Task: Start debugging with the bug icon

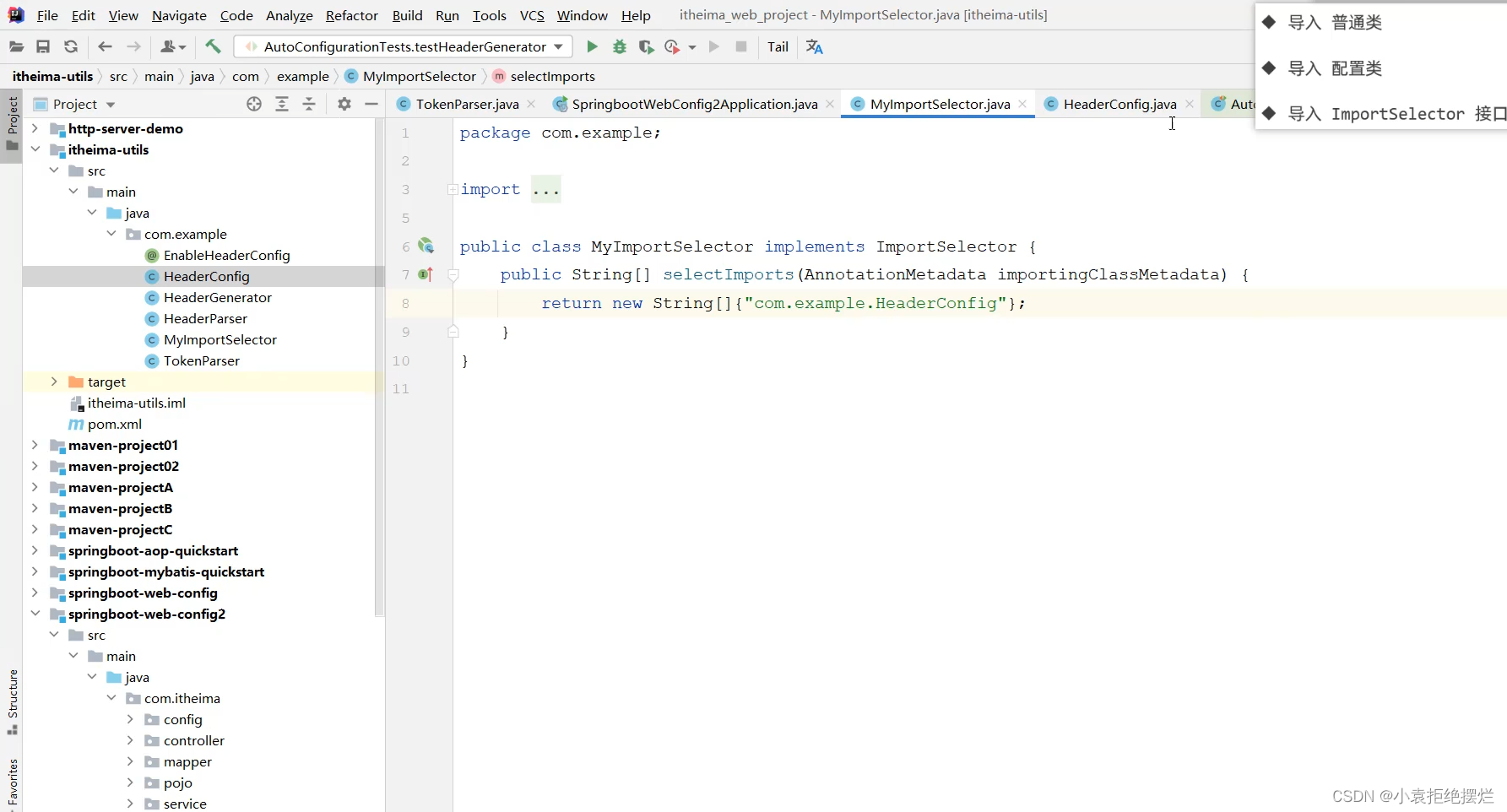Action: click(x=620, y=47)
